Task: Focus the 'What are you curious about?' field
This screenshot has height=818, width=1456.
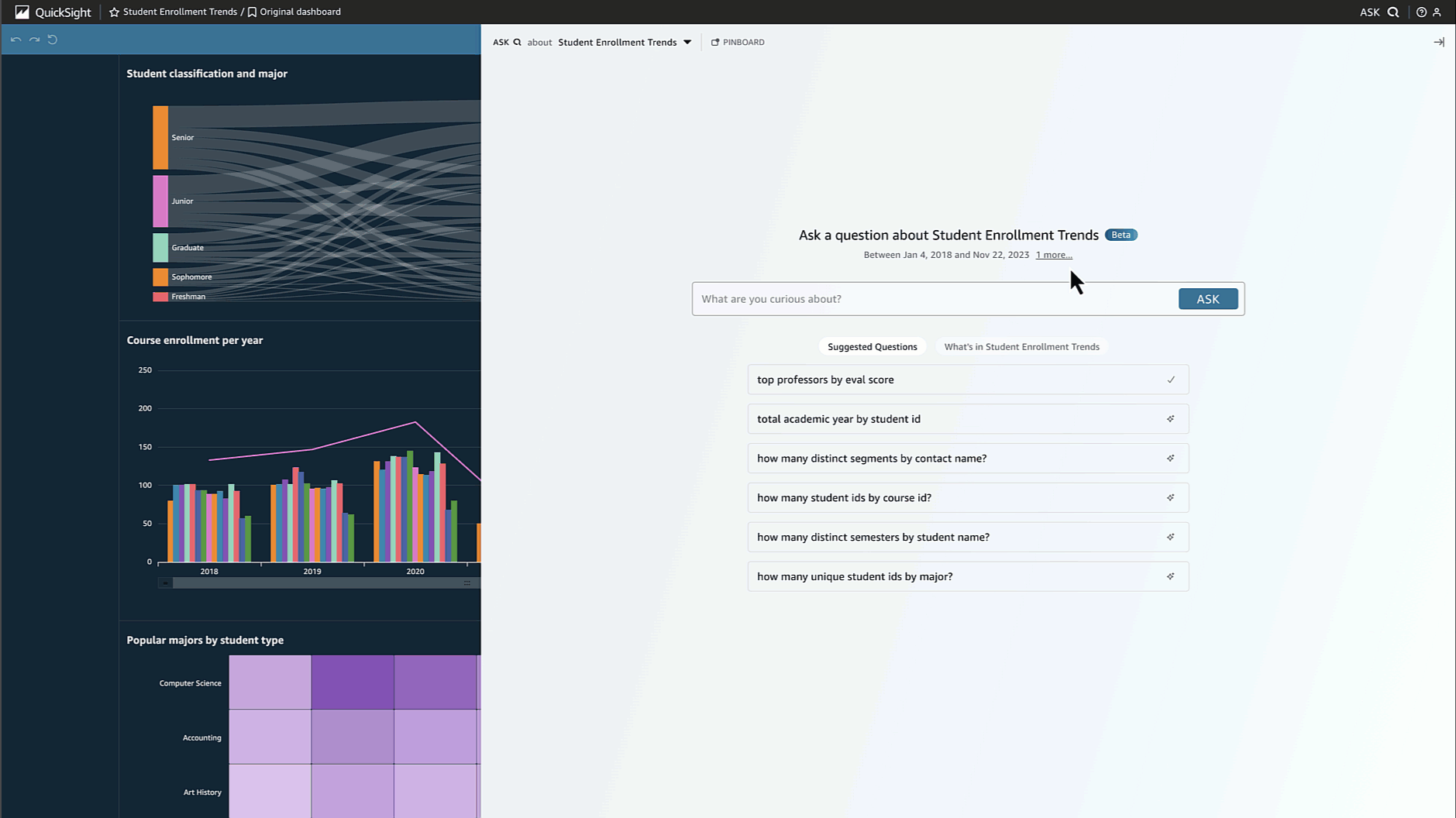Action: point(935,299)
